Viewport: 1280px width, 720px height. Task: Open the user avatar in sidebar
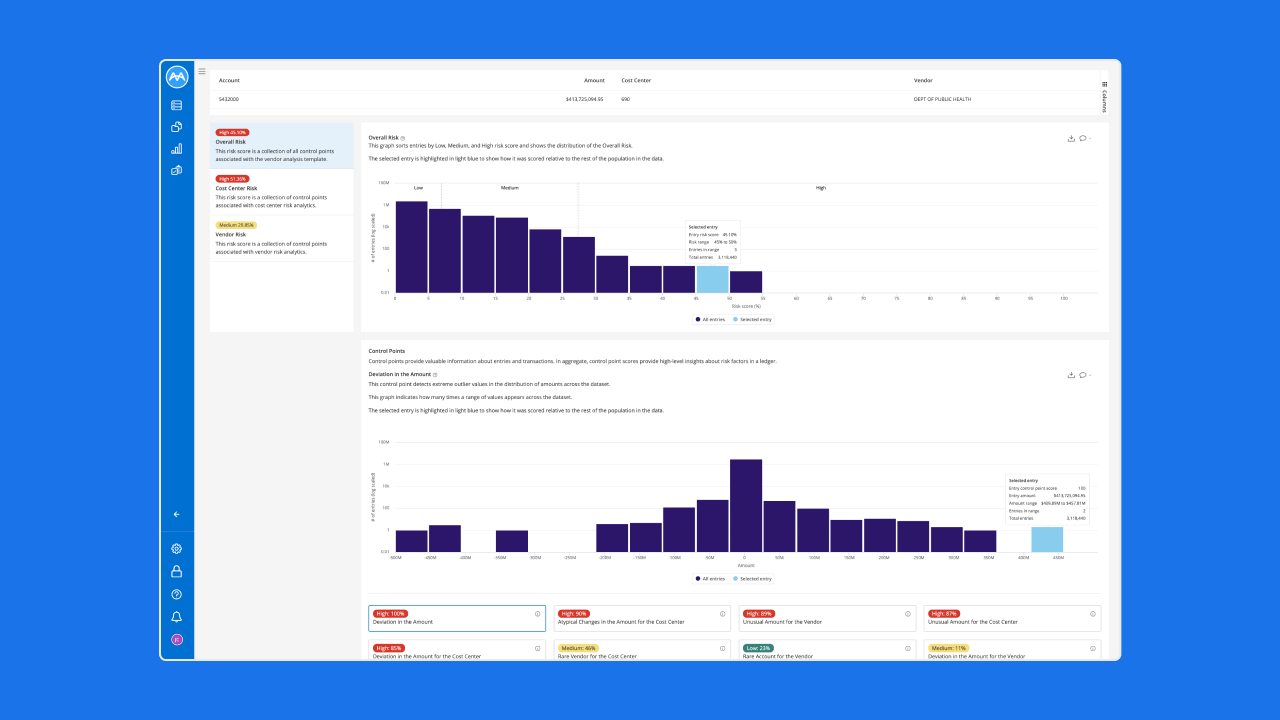tap(177, 640)
